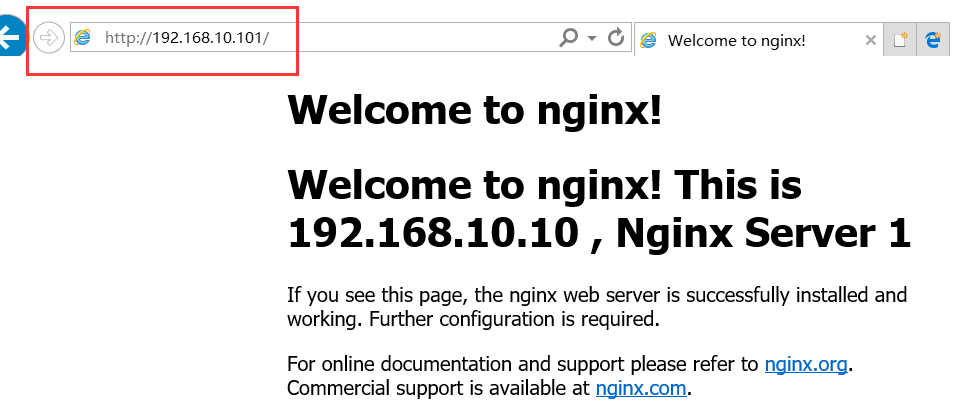Image resolution: width=968 pixels, height=411 pixels.
Task: Refresh the page with the reload icon
Action: point(615,38)
